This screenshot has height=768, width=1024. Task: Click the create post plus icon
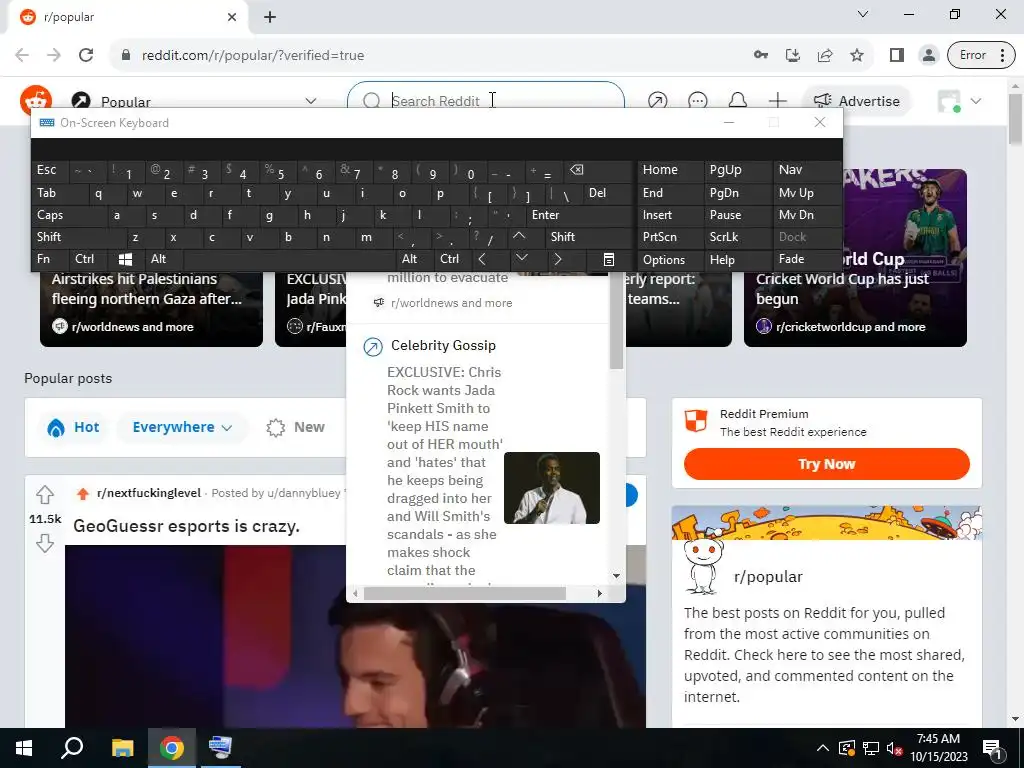pyautogui.click(x=777, y=101)
